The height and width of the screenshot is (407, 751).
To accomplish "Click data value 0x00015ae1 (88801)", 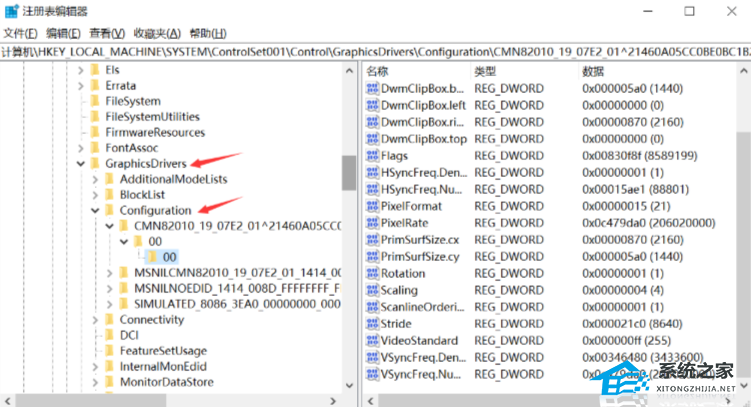I will (x=636, y=189).
